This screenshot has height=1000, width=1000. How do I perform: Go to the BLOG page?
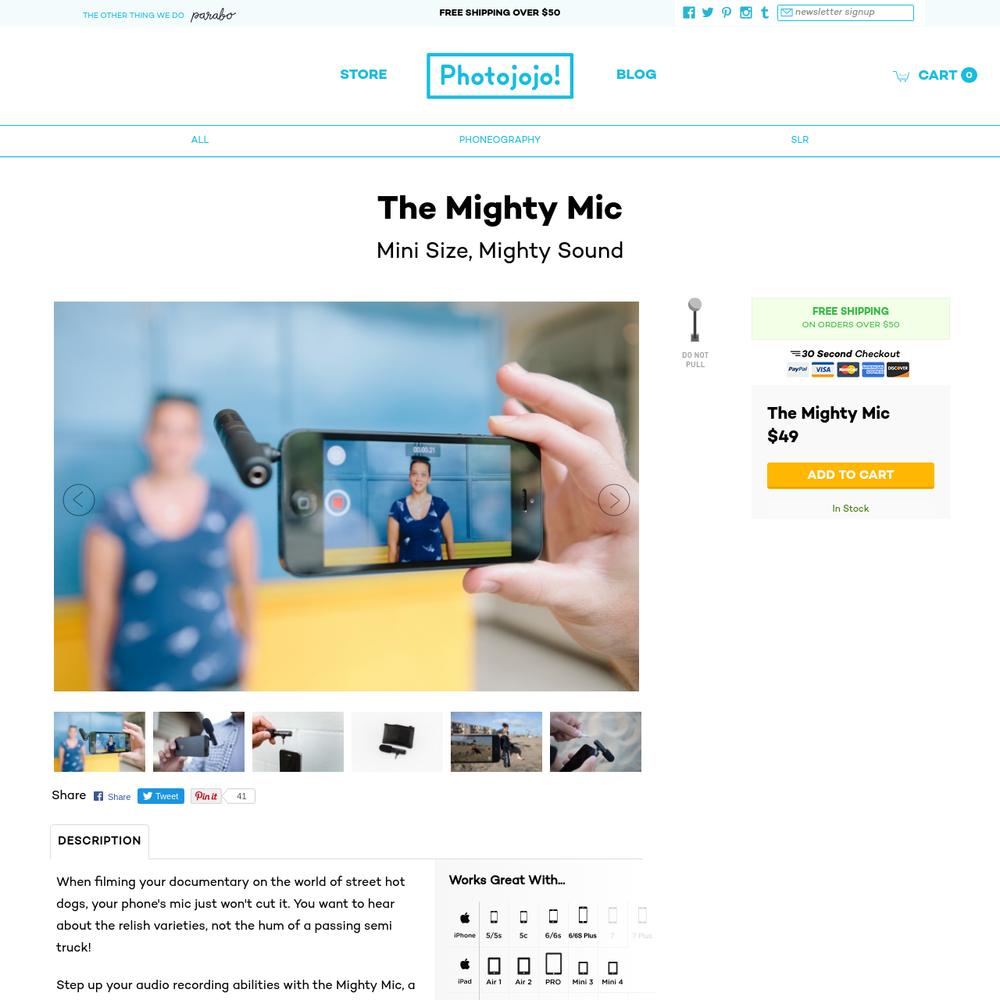(x=636, y=75)
